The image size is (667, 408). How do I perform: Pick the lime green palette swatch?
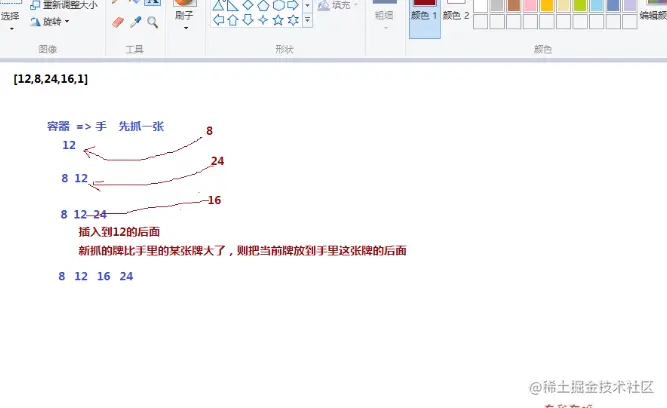(x=580, y=5)
